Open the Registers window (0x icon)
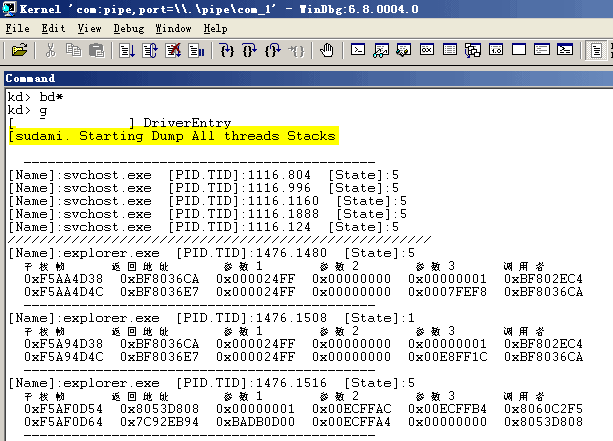This screenshot has width=613, height=441. pyautogui.click(x=427, y=50)
